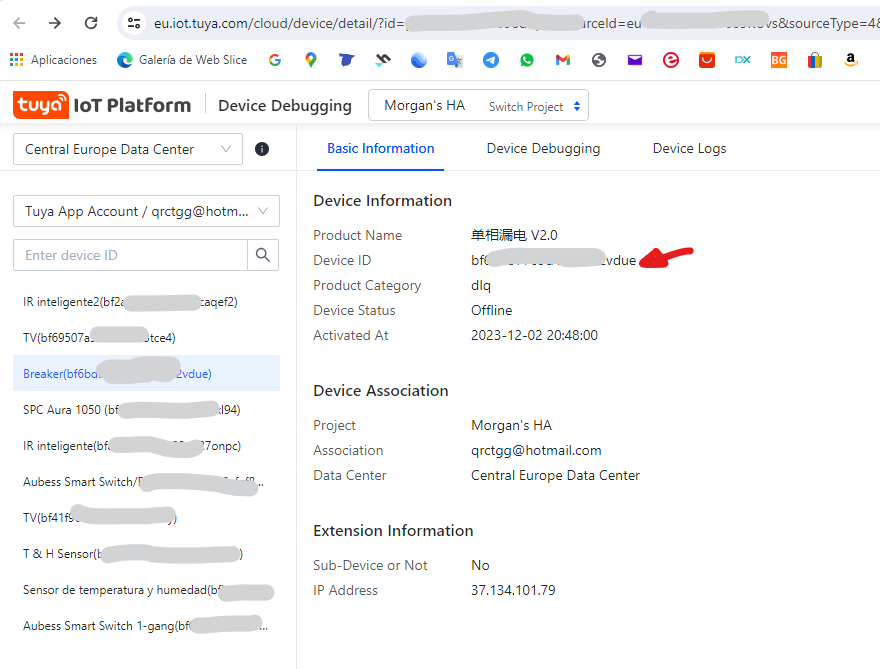Expand the Central Europe Data Center dropdown
The height and width of the screenshot is (669, 880).
[x=128, y=149]
